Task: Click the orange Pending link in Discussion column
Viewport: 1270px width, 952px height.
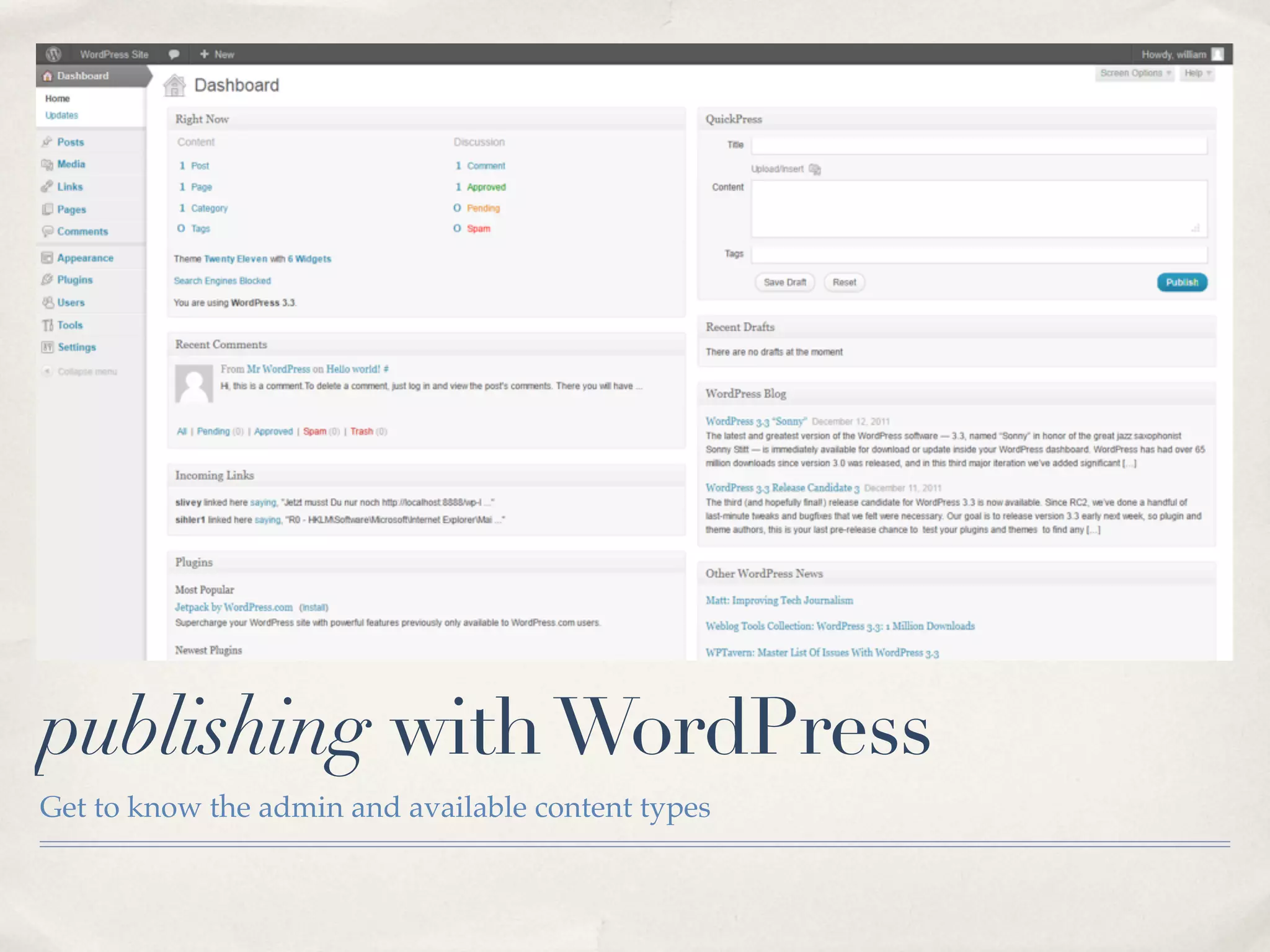Action: (483, 208)
